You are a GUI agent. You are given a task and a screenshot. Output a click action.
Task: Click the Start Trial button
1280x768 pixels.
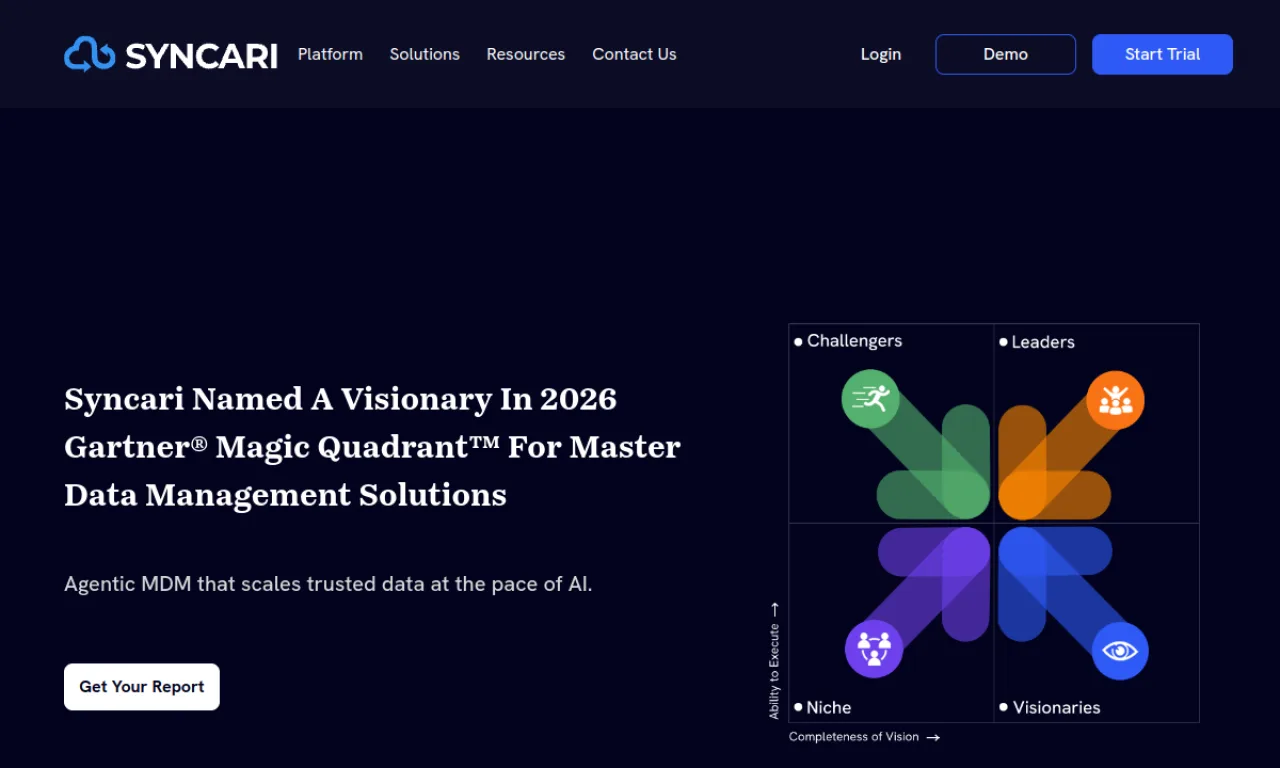pos(1162,54)
